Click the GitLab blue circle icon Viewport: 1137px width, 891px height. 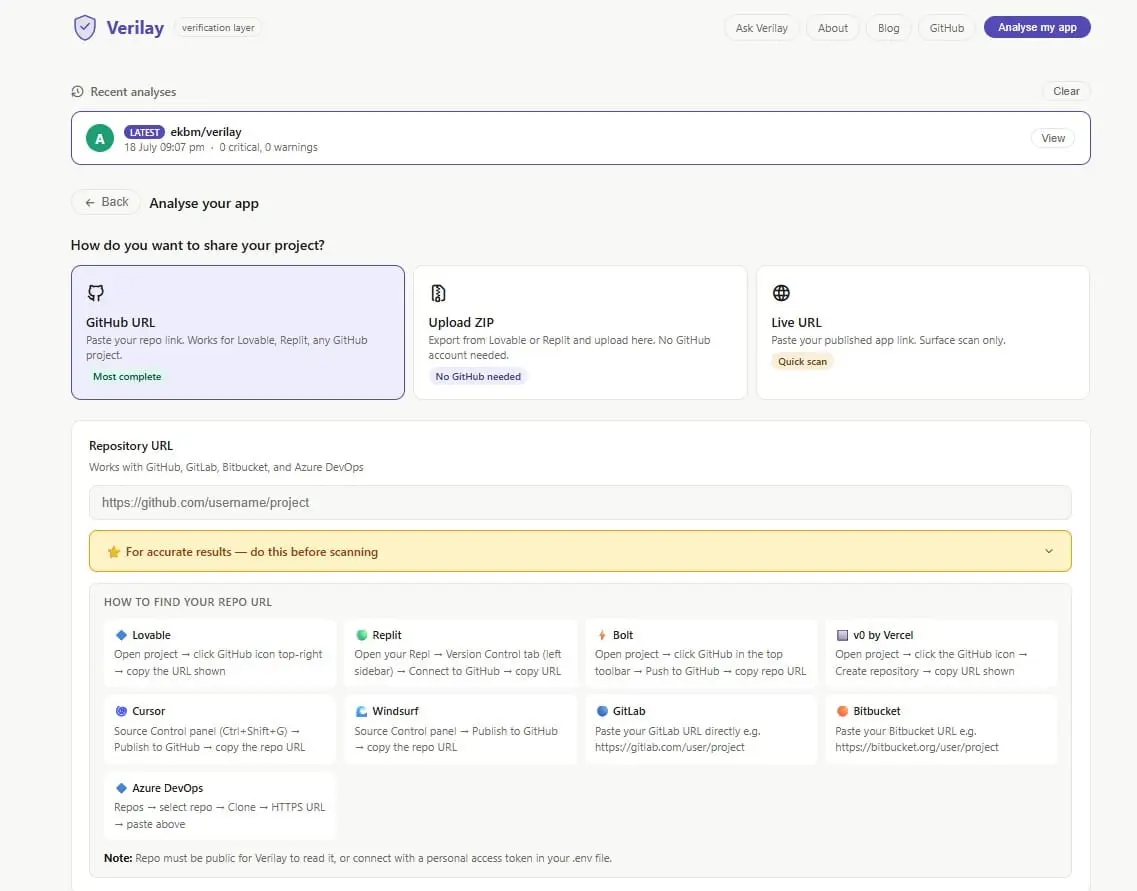(602, 711)
